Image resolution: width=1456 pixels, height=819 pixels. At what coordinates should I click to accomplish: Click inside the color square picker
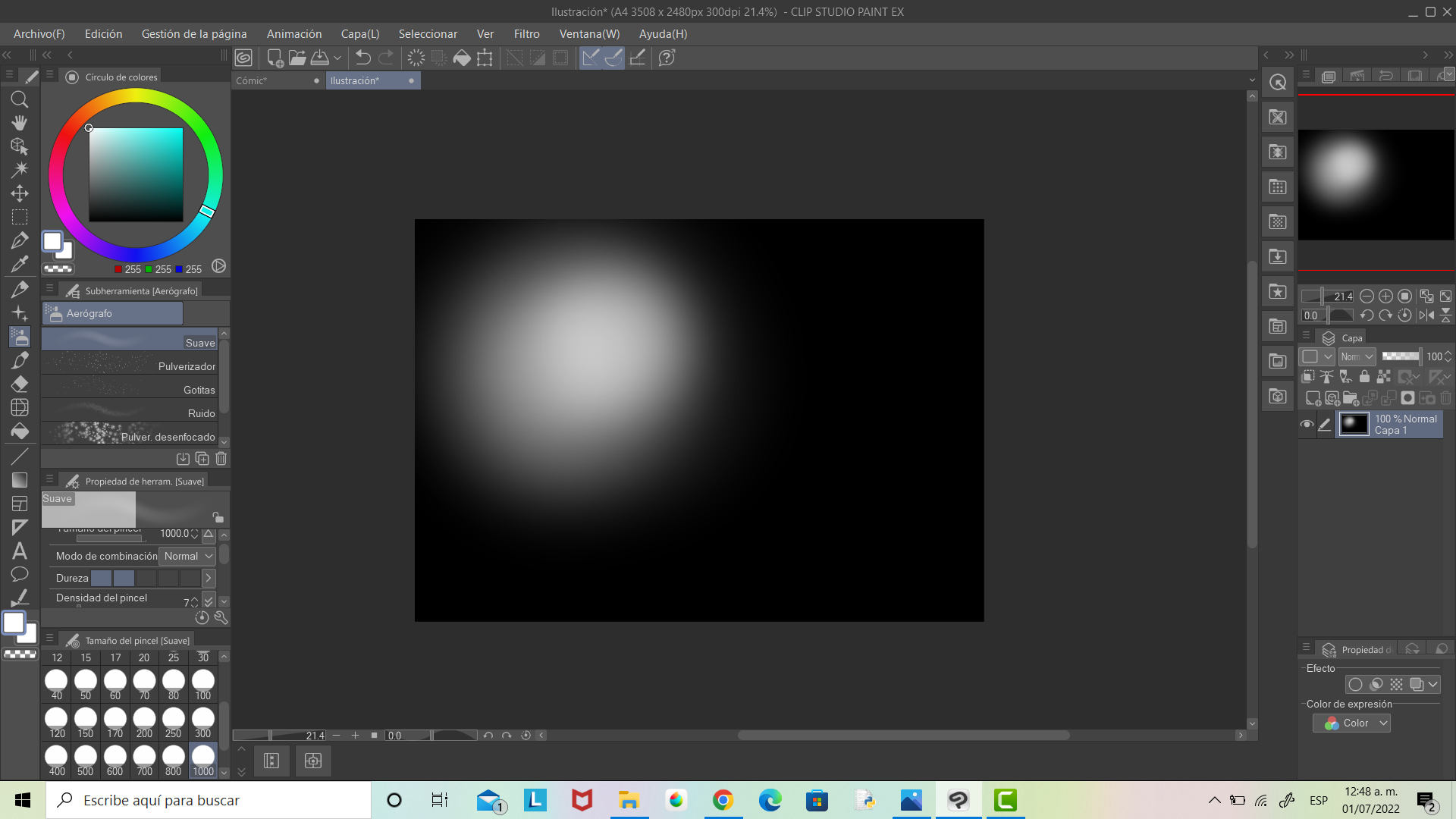click(136, 175)
